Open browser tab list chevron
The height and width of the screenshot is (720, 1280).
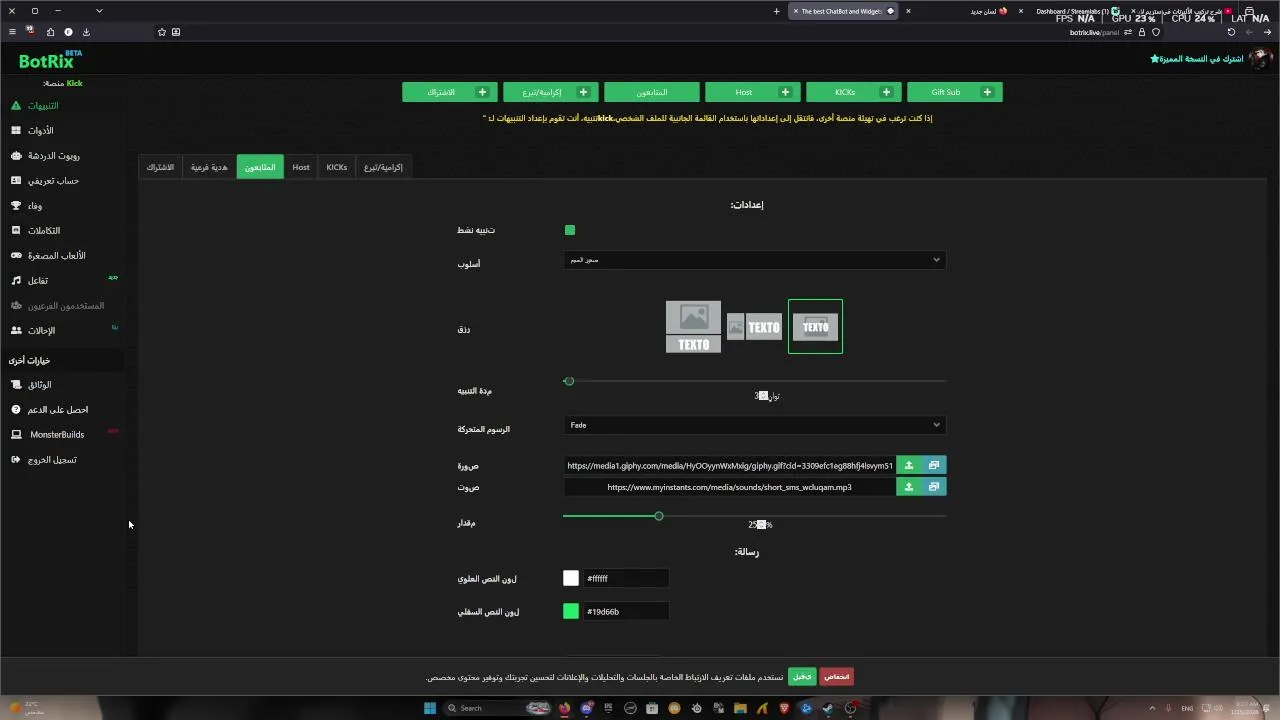(99, 11)
